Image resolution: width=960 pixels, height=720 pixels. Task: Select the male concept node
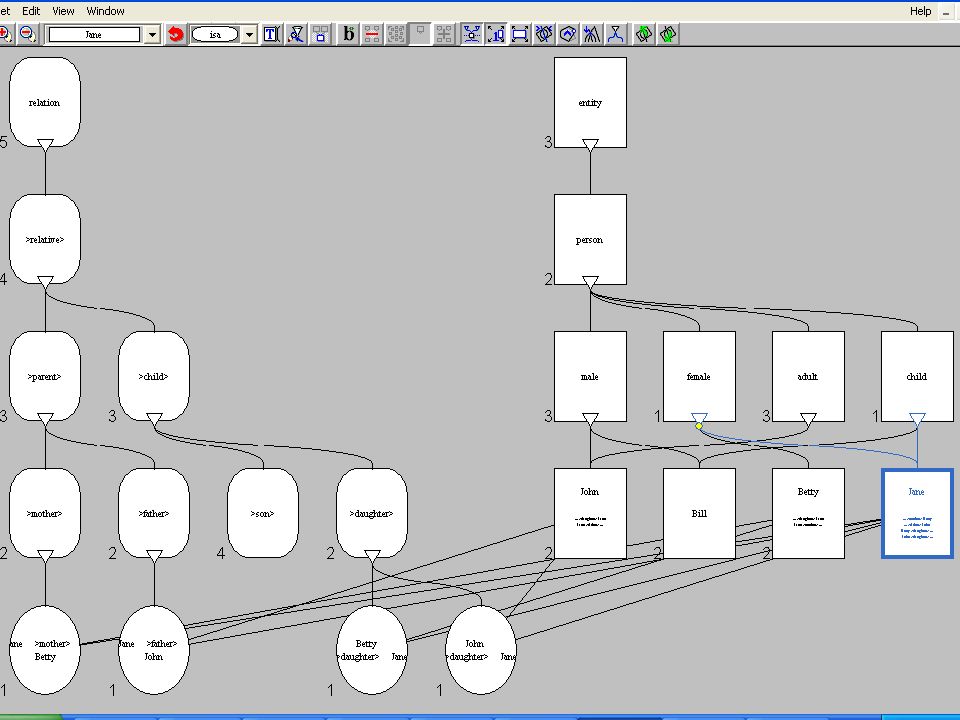pos(590,377)
